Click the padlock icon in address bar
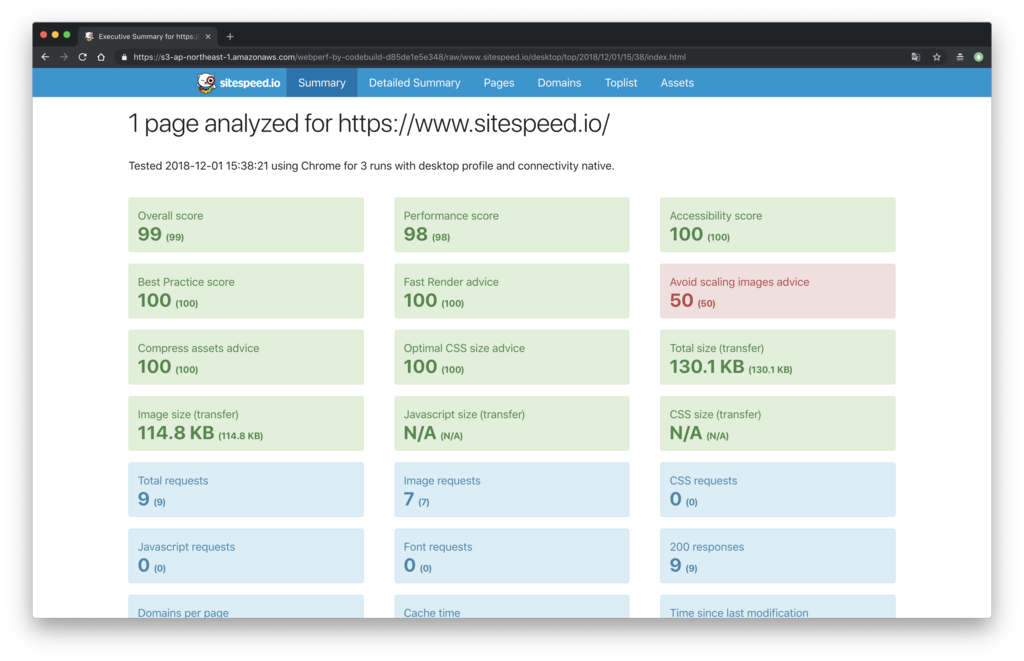 pyautogui.click(x=124, y=57)
